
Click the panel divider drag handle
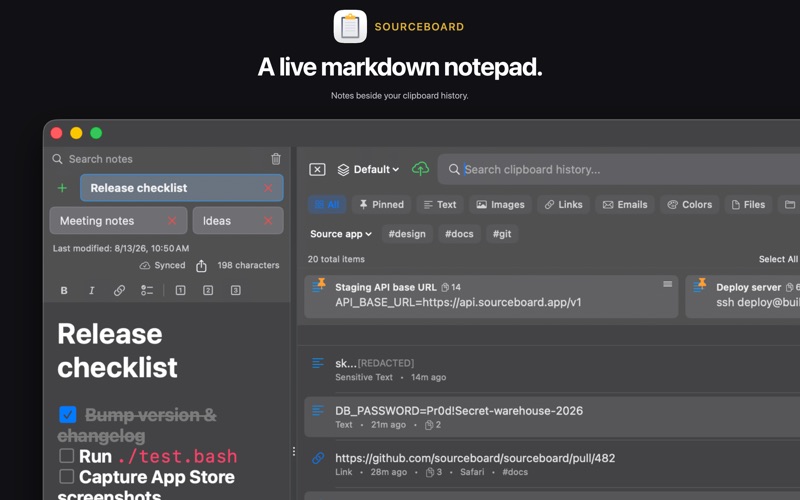(294, 452)
